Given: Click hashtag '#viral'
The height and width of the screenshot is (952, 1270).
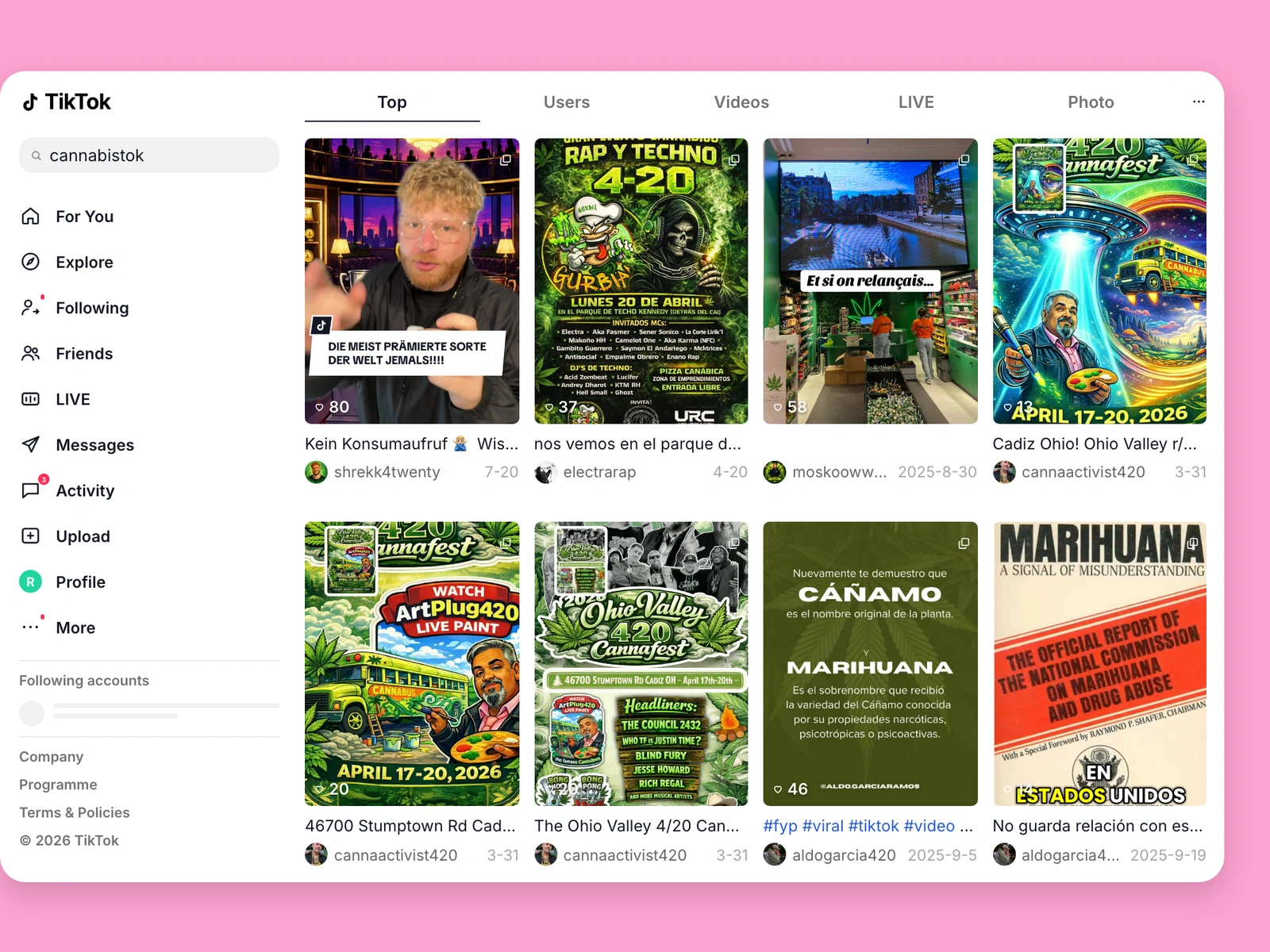Looking at the screenshot, I should coord(823,826).
